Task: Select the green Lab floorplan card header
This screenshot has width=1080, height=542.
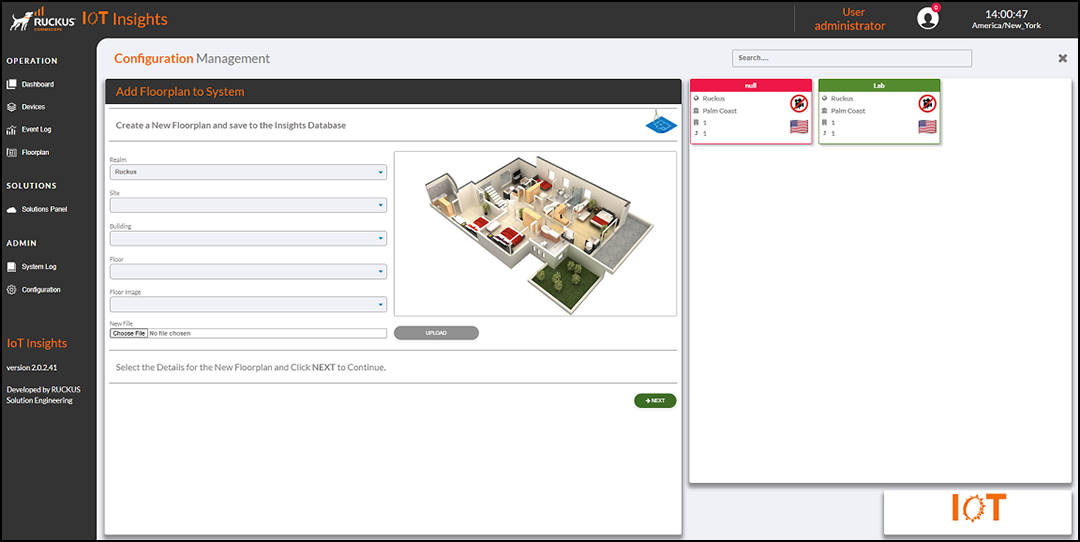Action: (879, 85)
